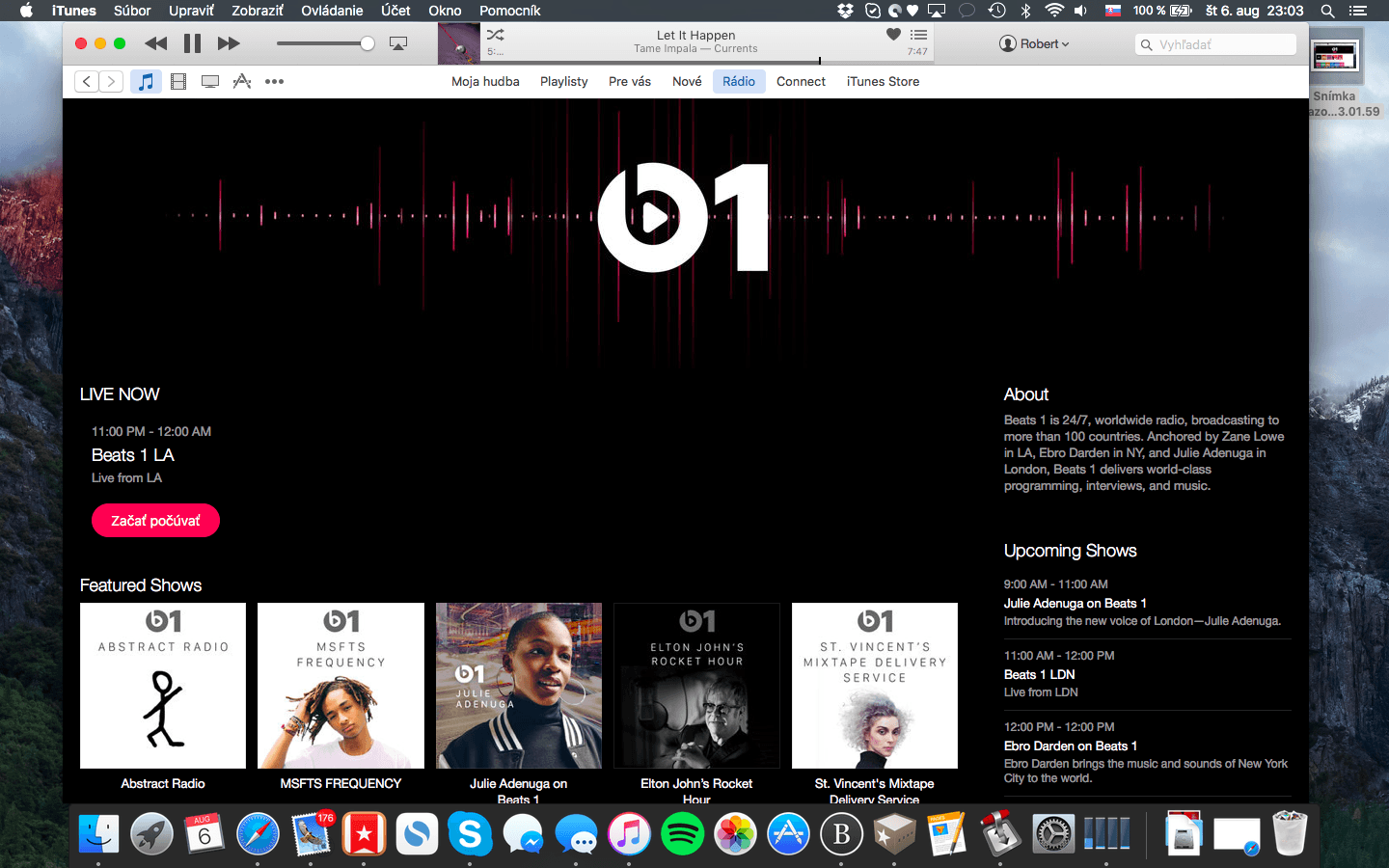
Task: Open the TV Shows library view
Action: [210, 82]
